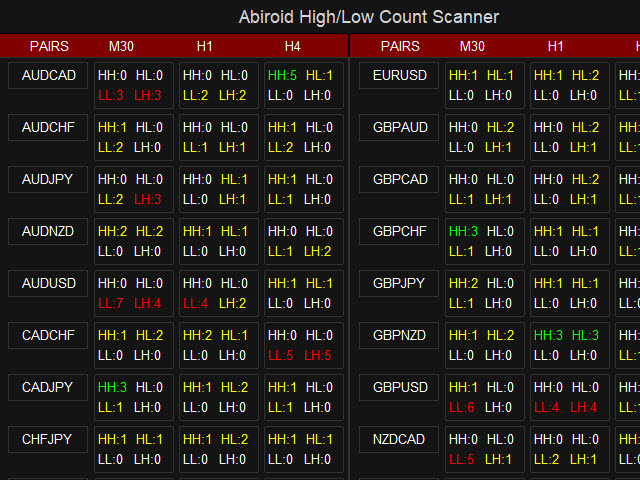Open the GBPCHF pair button
Screen dimensions: 640x480
399,231
